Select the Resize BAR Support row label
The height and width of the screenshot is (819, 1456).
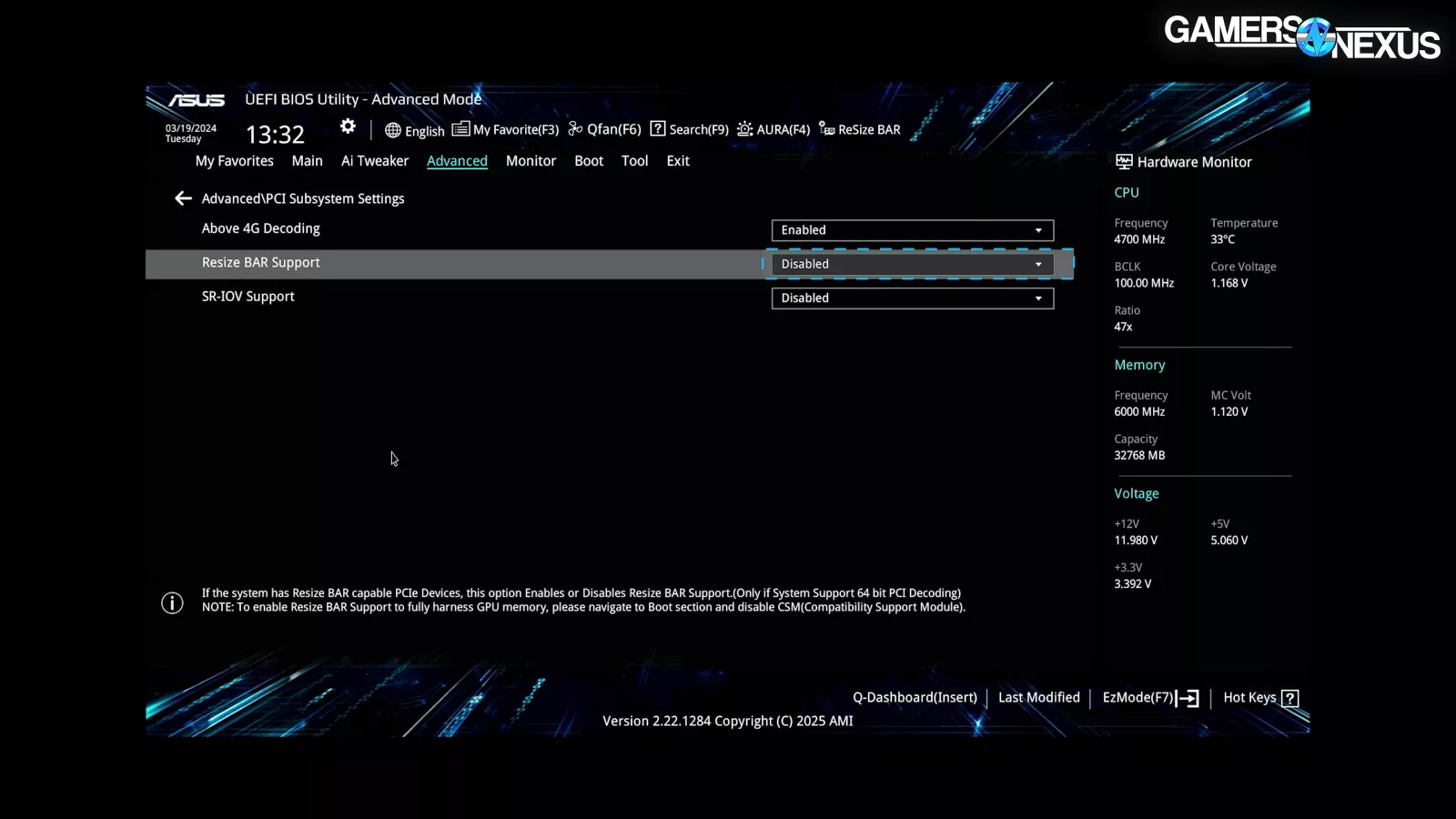pyautogui.click(x=261, y=262)
